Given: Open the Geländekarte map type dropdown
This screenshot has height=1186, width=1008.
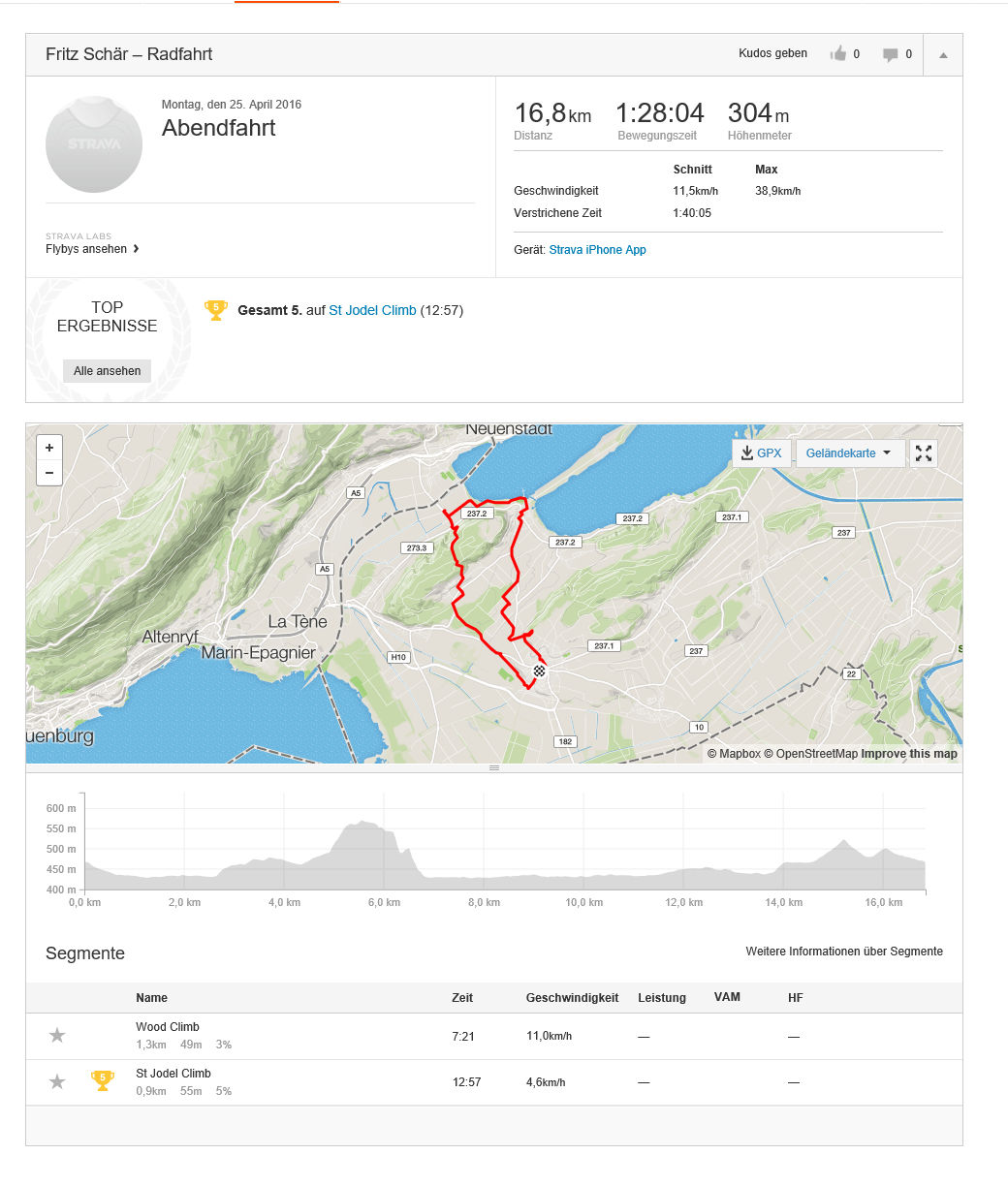Looking at the screenshot, I should click(x=850, y=453).
